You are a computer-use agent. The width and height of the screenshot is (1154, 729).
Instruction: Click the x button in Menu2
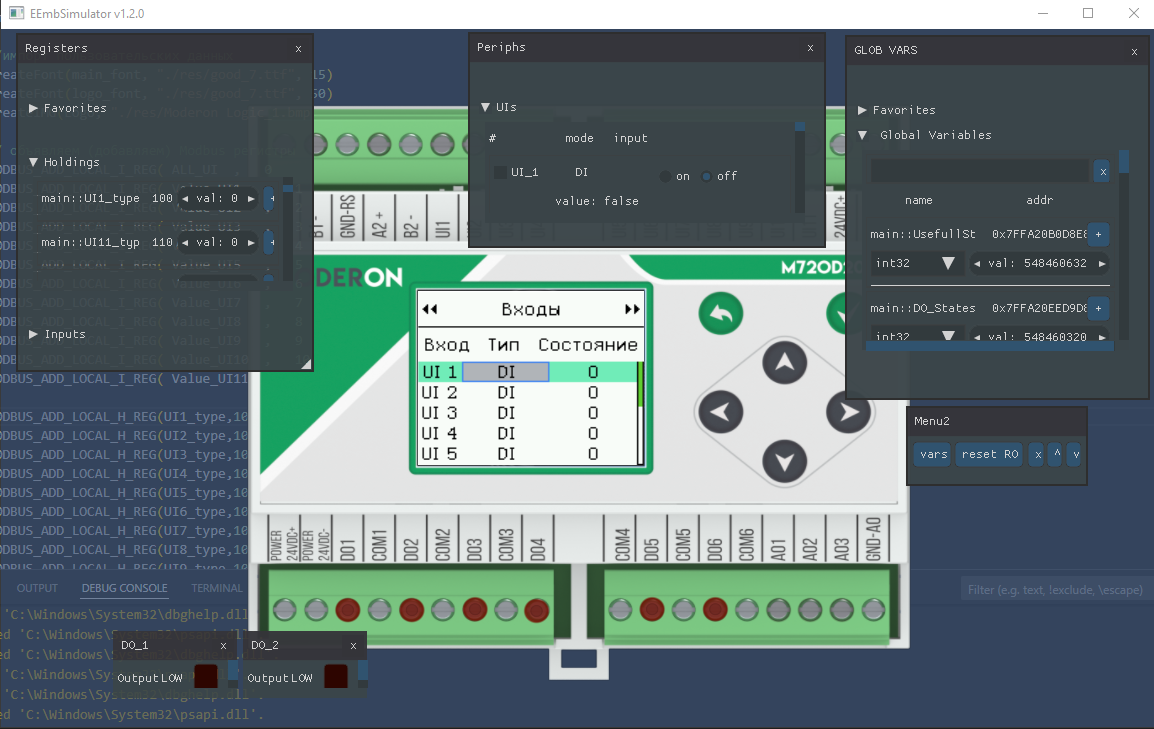click(x=1038, y=455)
